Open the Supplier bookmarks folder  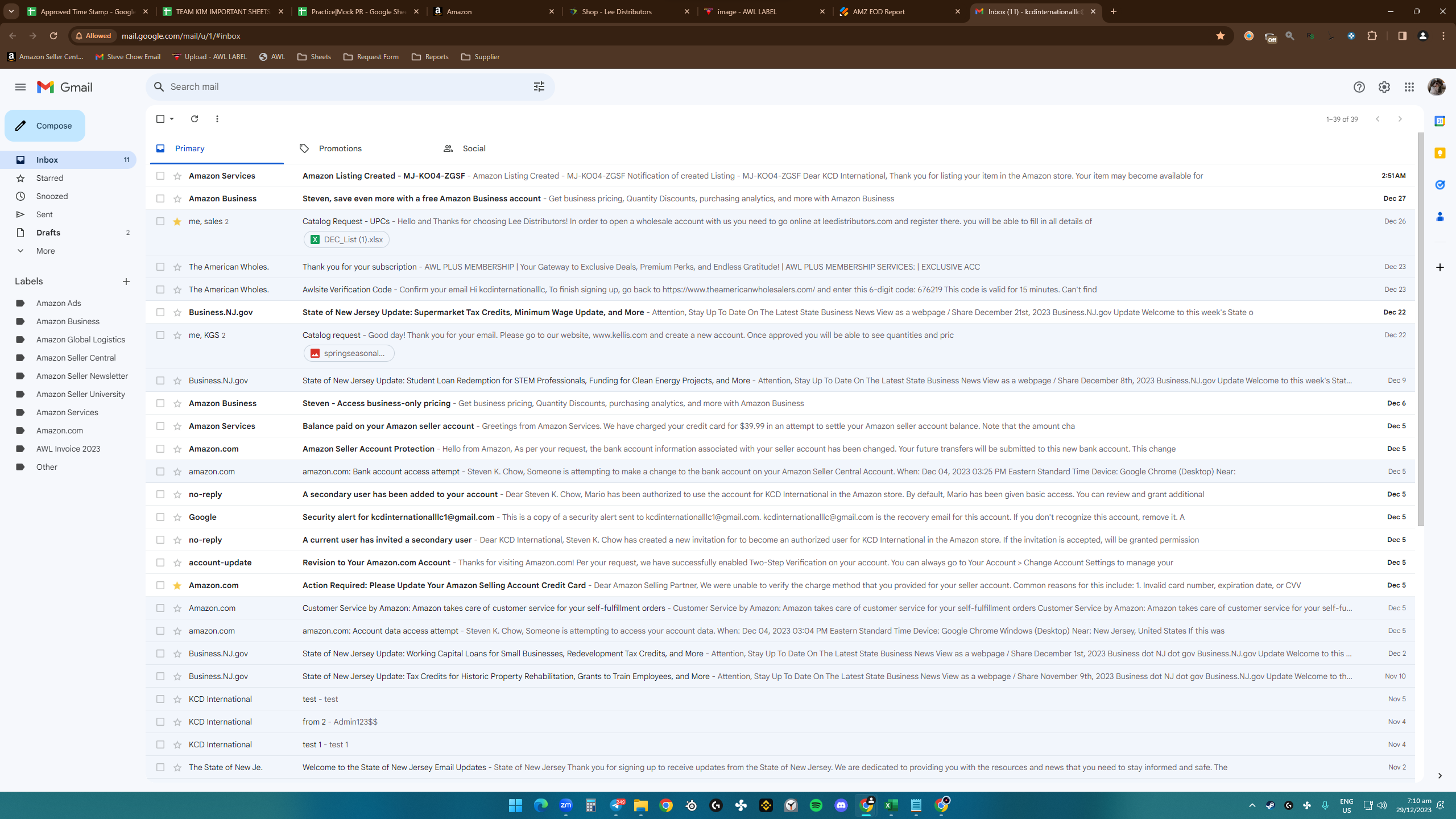[481, 57]
